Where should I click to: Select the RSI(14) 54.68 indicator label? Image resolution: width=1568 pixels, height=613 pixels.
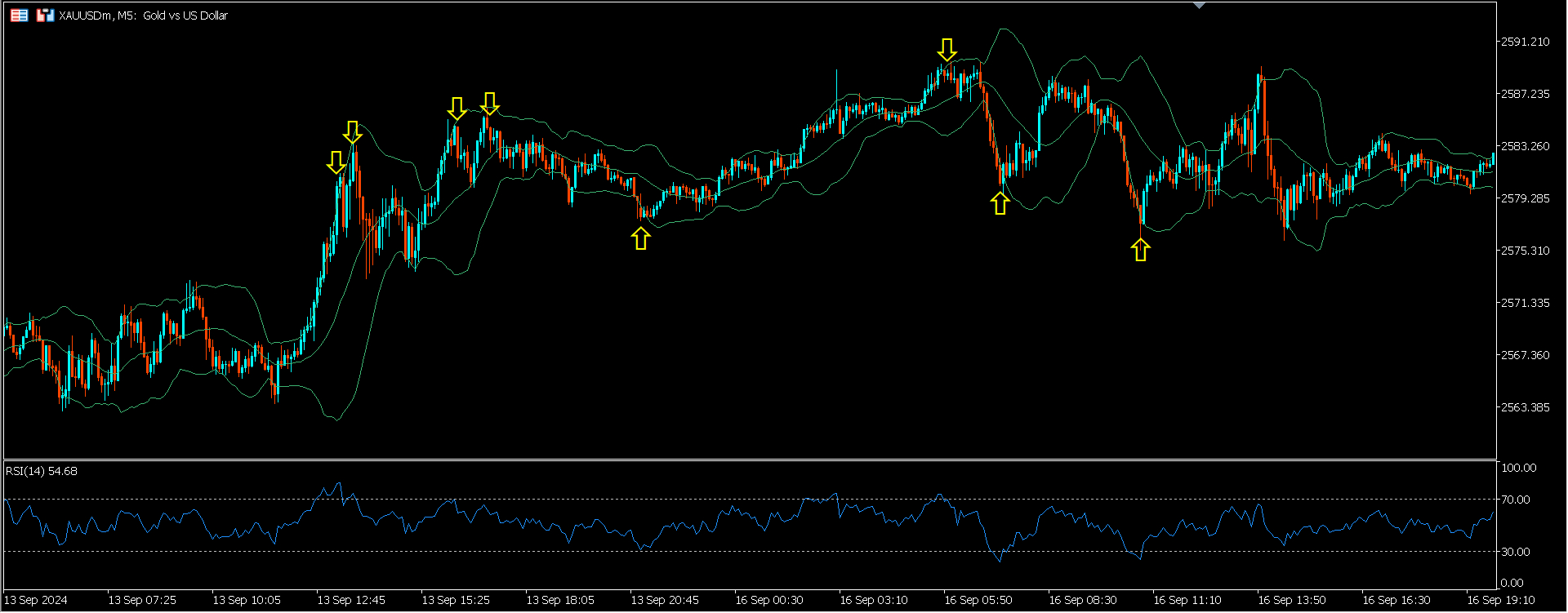[x=42, y=471]
